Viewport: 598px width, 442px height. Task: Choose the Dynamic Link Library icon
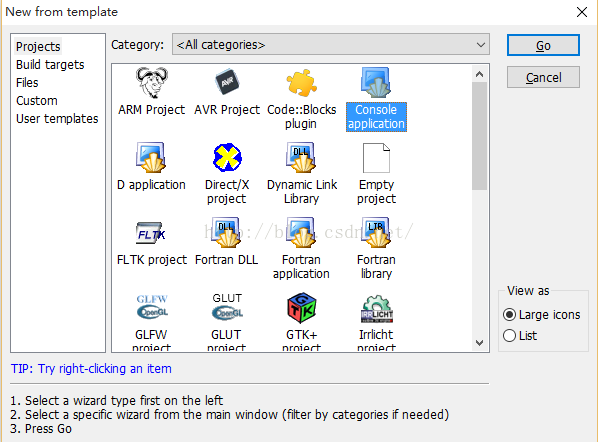(x=301, y=158)
